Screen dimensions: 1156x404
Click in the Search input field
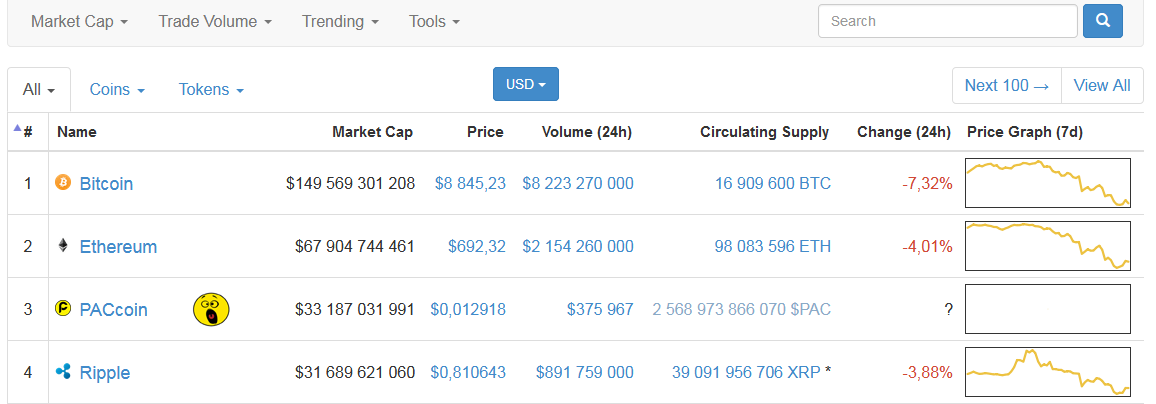947,21
